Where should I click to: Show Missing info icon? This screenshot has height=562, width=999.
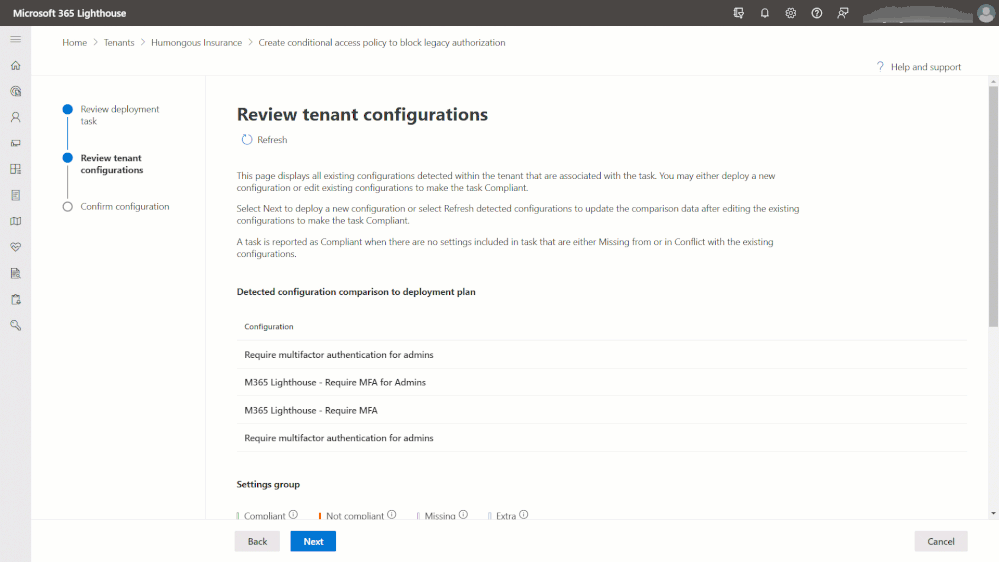pyautogui.click(x=463, y=515)
